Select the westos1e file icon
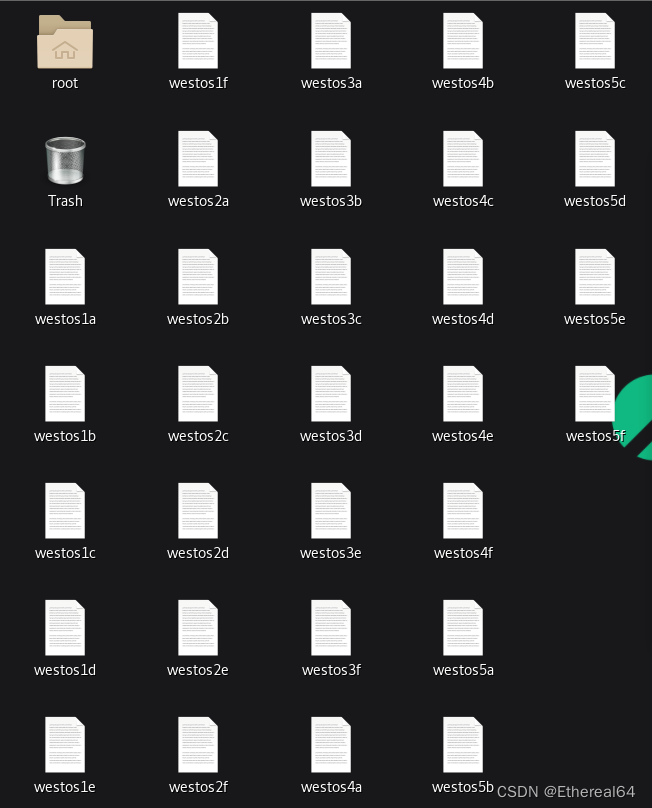The image size is (652, 808). click(x=65, y=745)
